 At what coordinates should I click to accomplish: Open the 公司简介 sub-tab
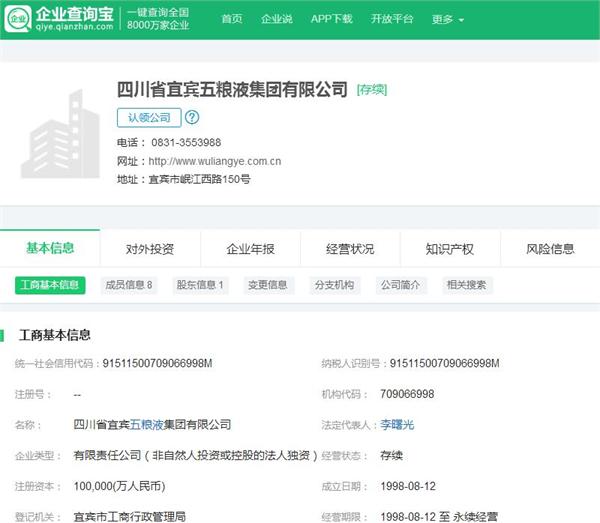[401, 285]
